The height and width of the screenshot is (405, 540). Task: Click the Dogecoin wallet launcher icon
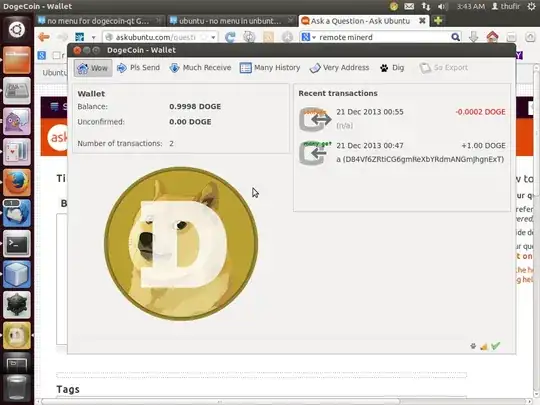point(17,336)
